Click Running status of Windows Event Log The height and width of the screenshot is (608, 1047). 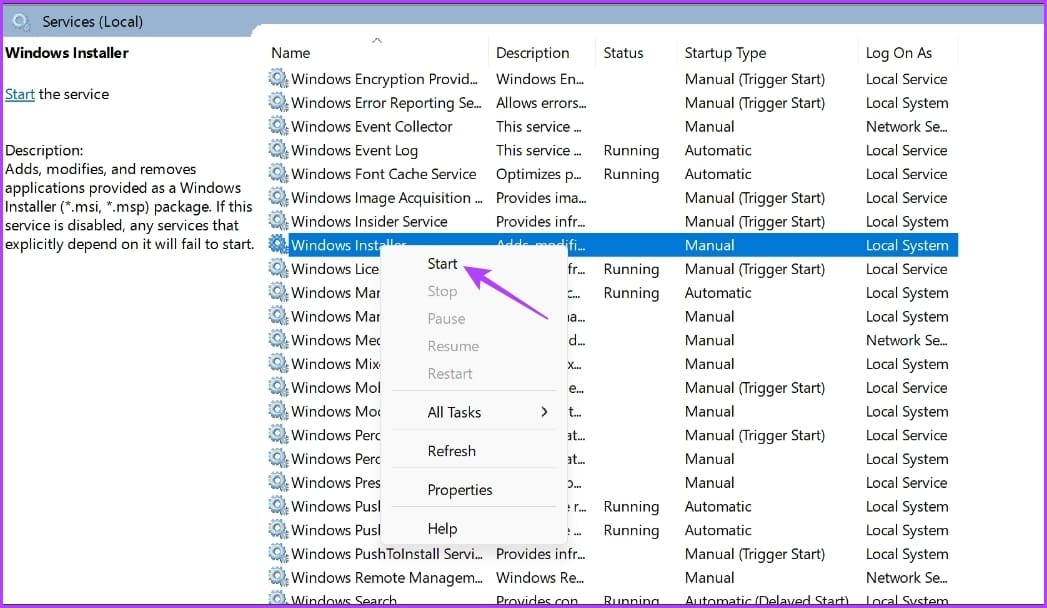(x=631, y=150)
